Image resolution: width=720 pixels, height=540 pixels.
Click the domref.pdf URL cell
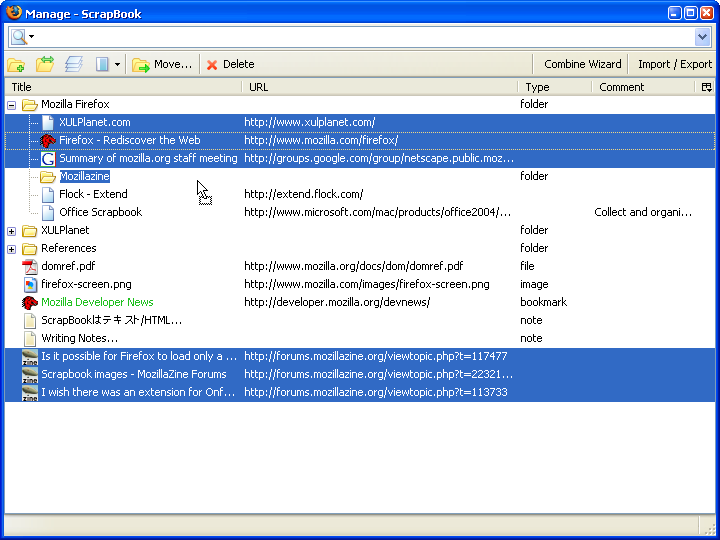pyautogui.click(x=354, y=266)
